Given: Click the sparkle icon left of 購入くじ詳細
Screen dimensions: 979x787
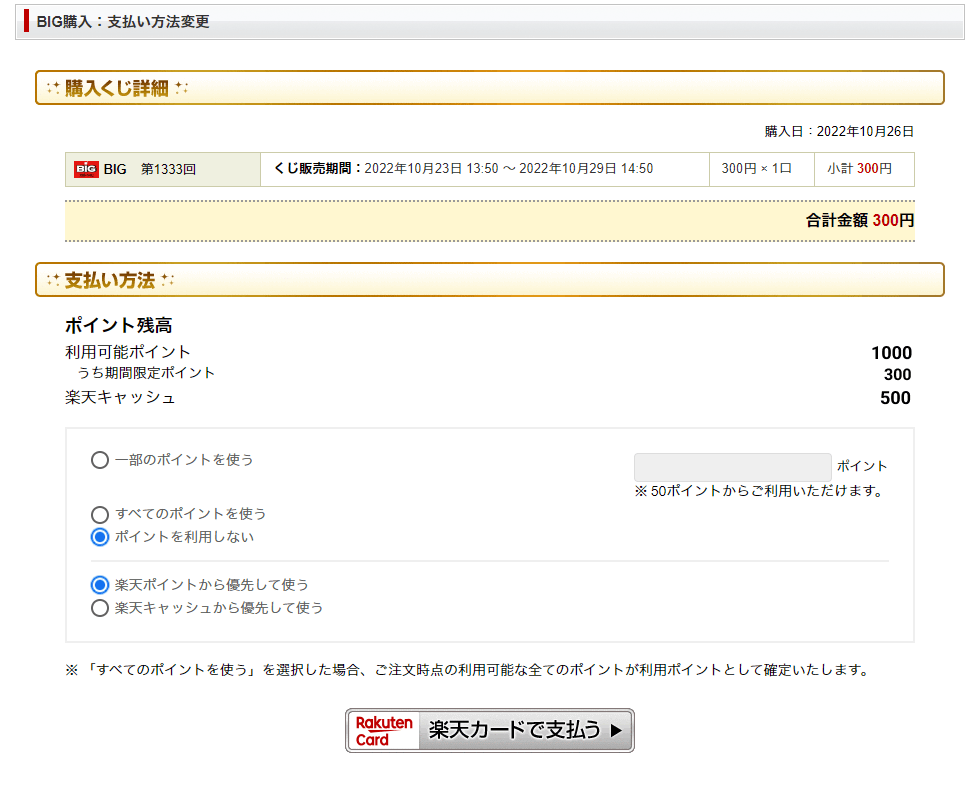Looking at the screenshot, I should (x=53, y=88).
